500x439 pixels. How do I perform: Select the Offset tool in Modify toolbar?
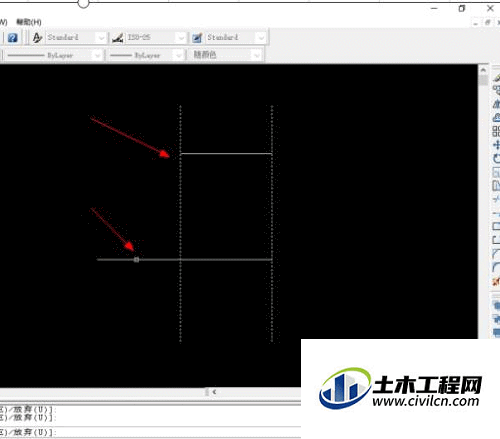click(496, 117)
